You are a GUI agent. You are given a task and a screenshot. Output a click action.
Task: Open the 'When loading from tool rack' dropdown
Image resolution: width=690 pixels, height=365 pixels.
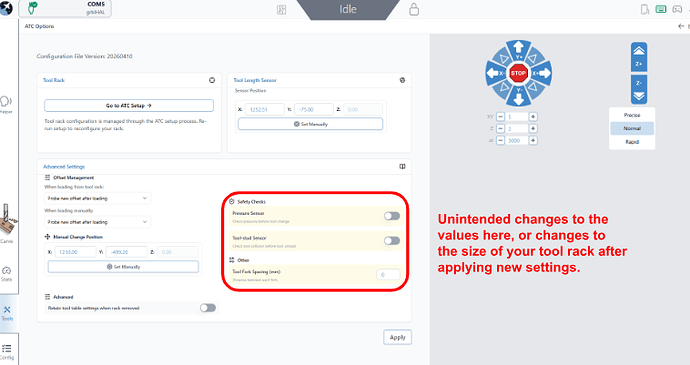pyautogui.click(x=98, y=198)
